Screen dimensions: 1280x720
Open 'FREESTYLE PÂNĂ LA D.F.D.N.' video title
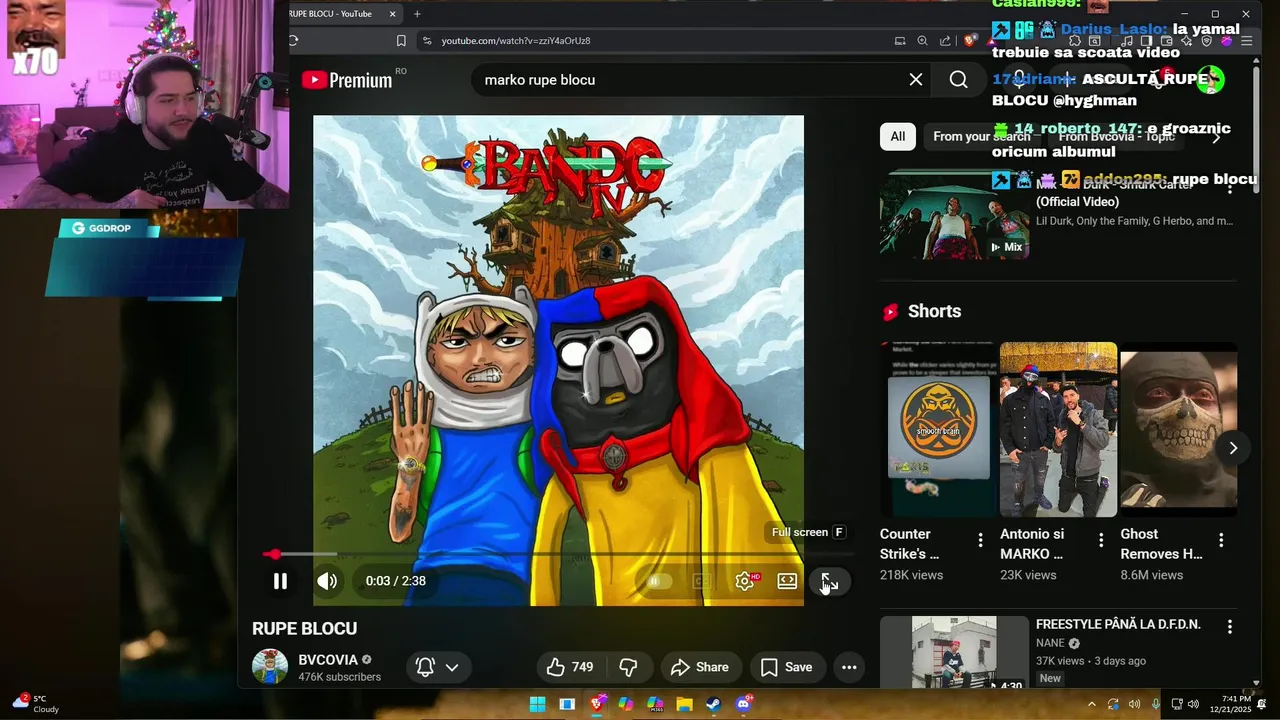pos(1118,625)
